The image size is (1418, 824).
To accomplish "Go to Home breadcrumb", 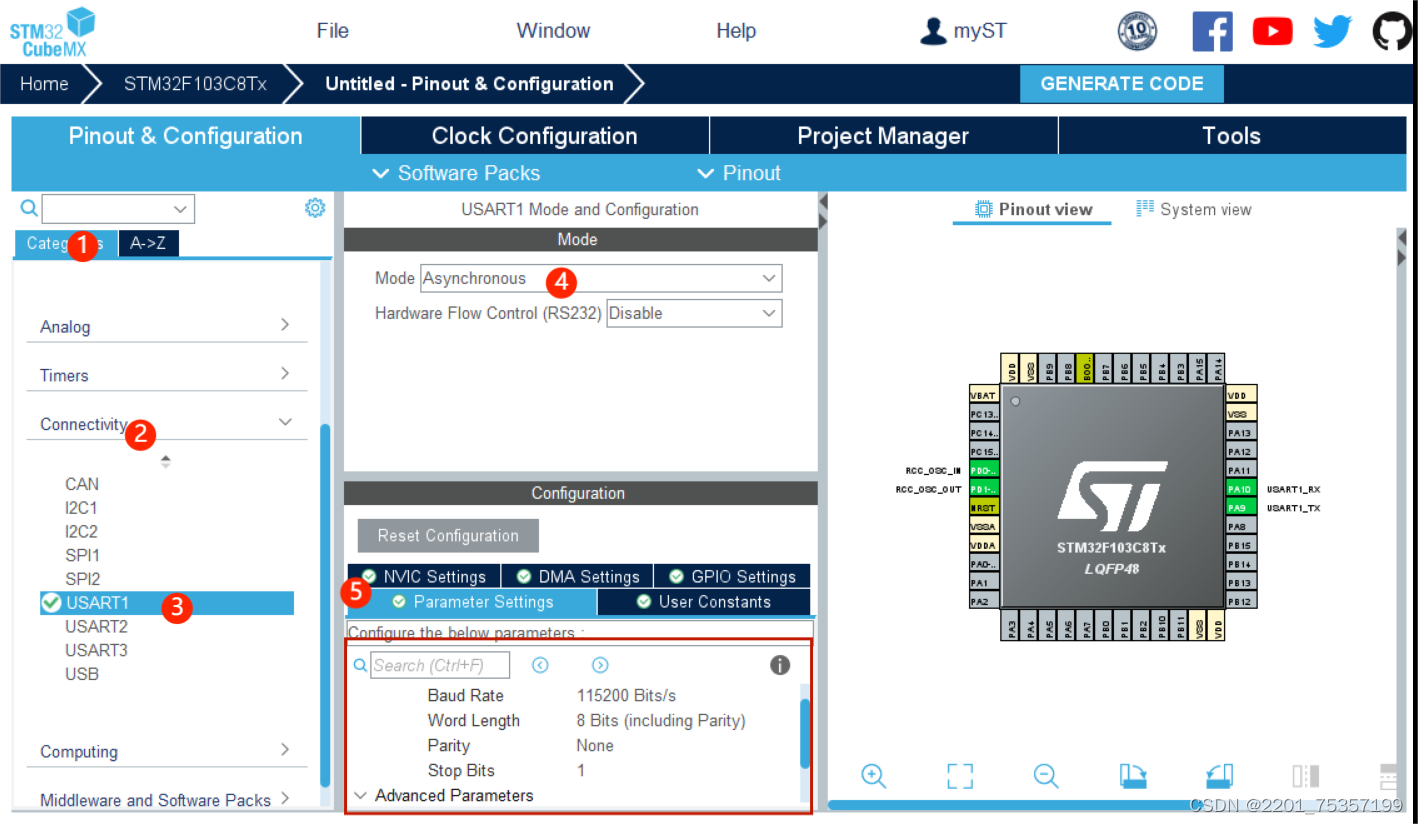I will tap(44, 84).
